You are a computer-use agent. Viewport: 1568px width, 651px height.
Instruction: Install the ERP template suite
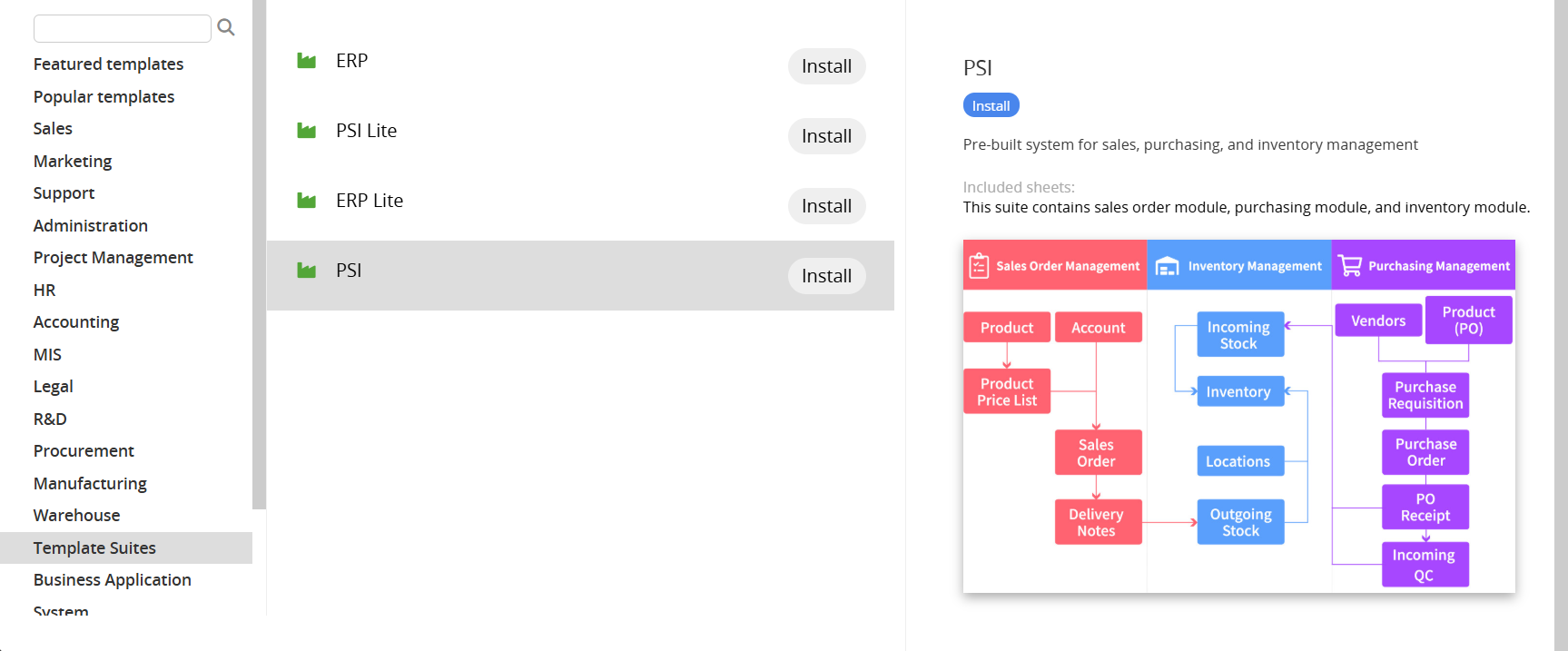point(826,66)
